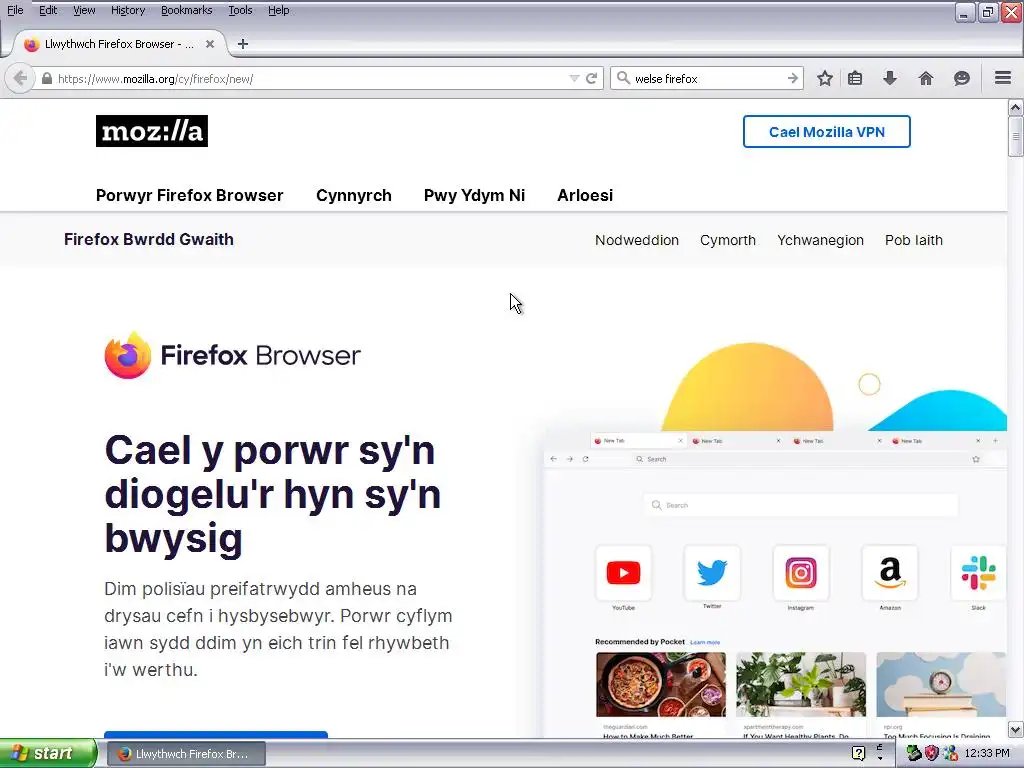1024x768 pixels.
Task: Click the help question mark tray icon
Action: pos(858,753)
